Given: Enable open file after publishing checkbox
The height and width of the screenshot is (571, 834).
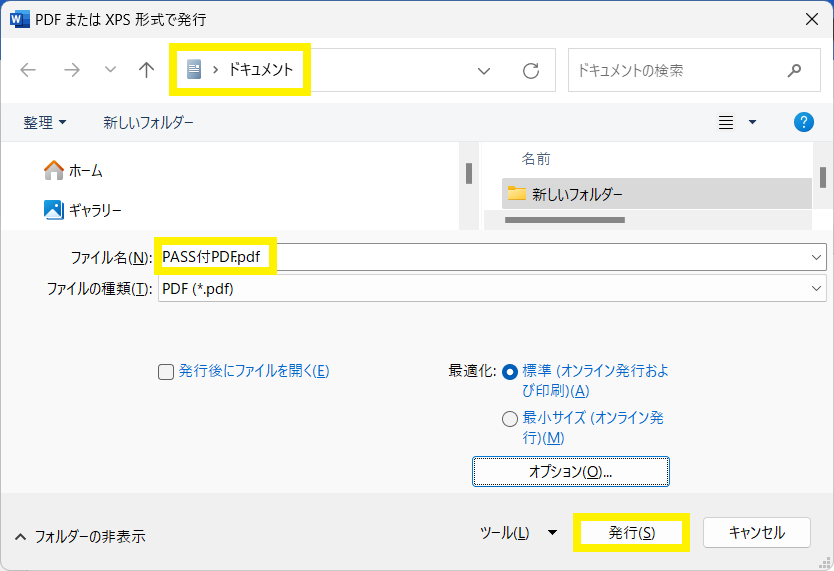Looking at the screenshot, I should pyautogui.click(x=167, y=371).
